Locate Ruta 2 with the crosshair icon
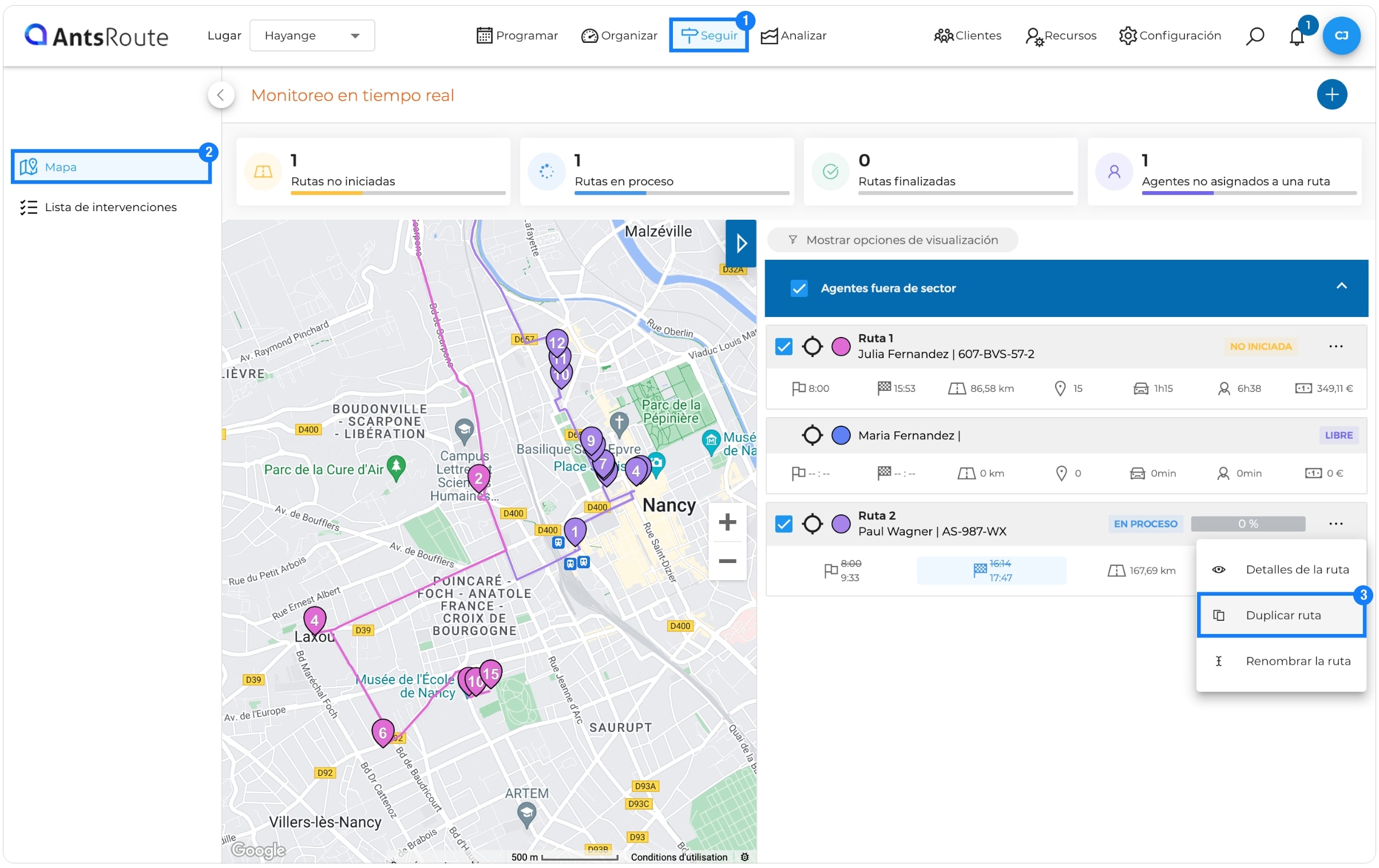This screenshot has height=868, width=1379. (812, 524)
